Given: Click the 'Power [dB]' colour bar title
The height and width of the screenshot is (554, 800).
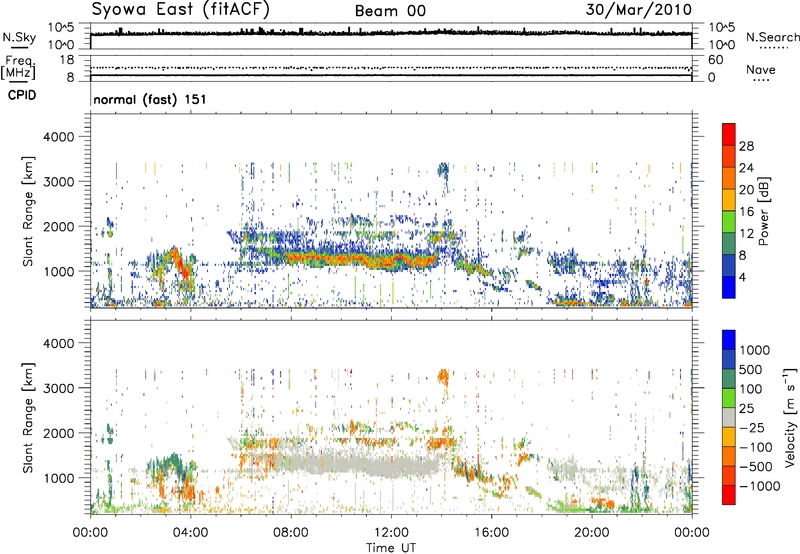Looking at the screenshot, I should 763,211.
